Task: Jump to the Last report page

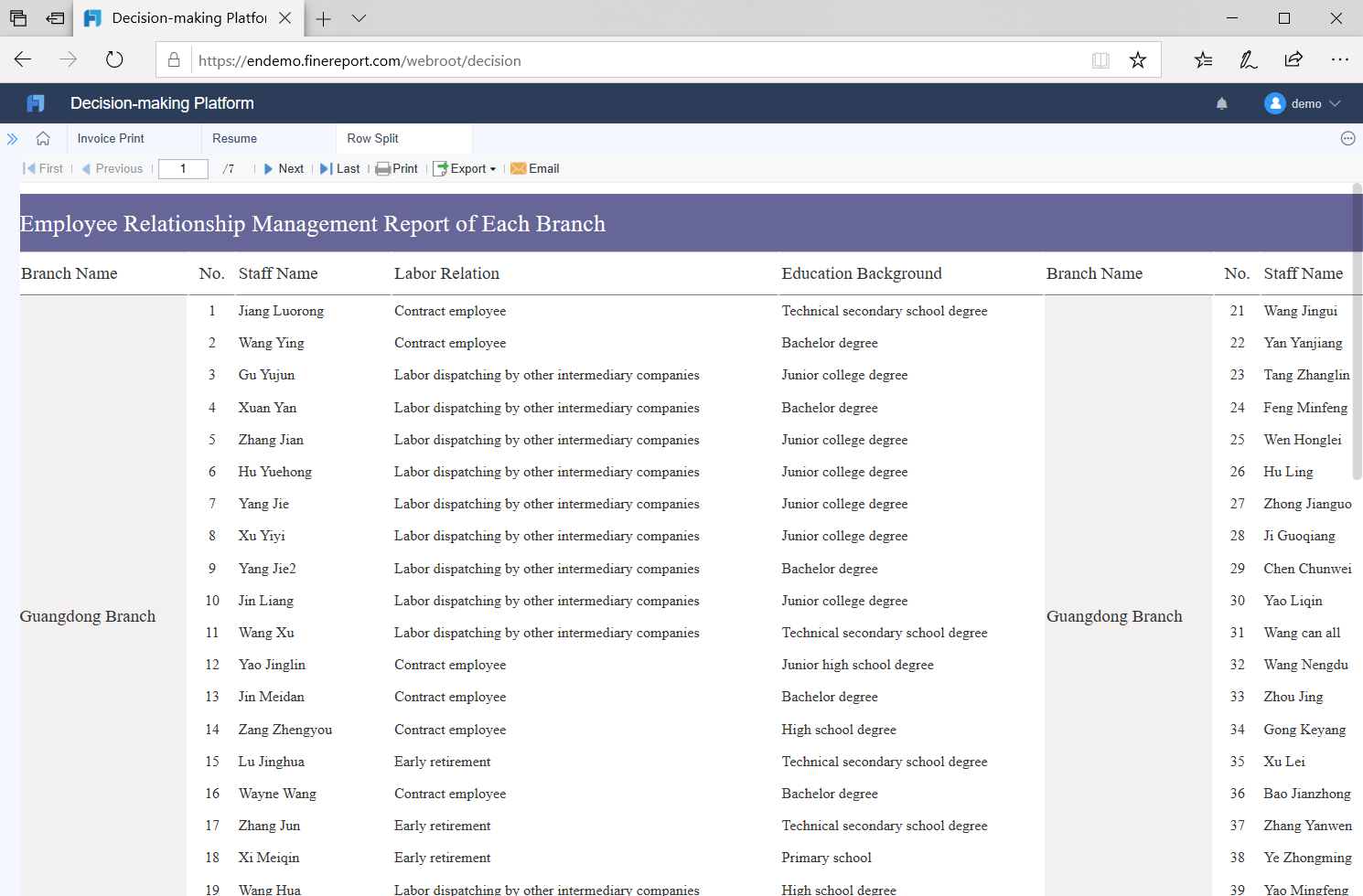Action: [339, 169]
